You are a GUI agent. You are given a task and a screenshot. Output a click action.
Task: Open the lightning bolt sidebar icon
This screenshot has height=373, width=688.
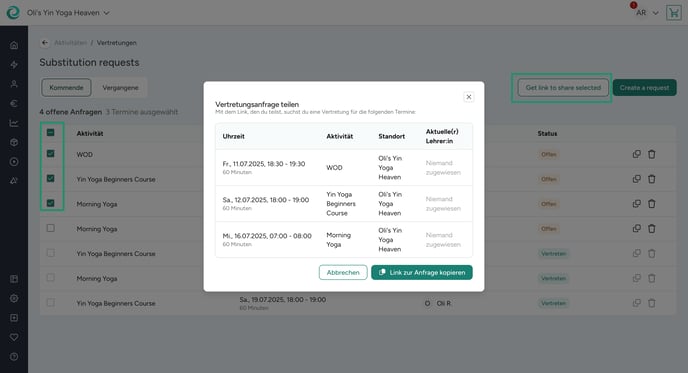[x=14, y=65]
